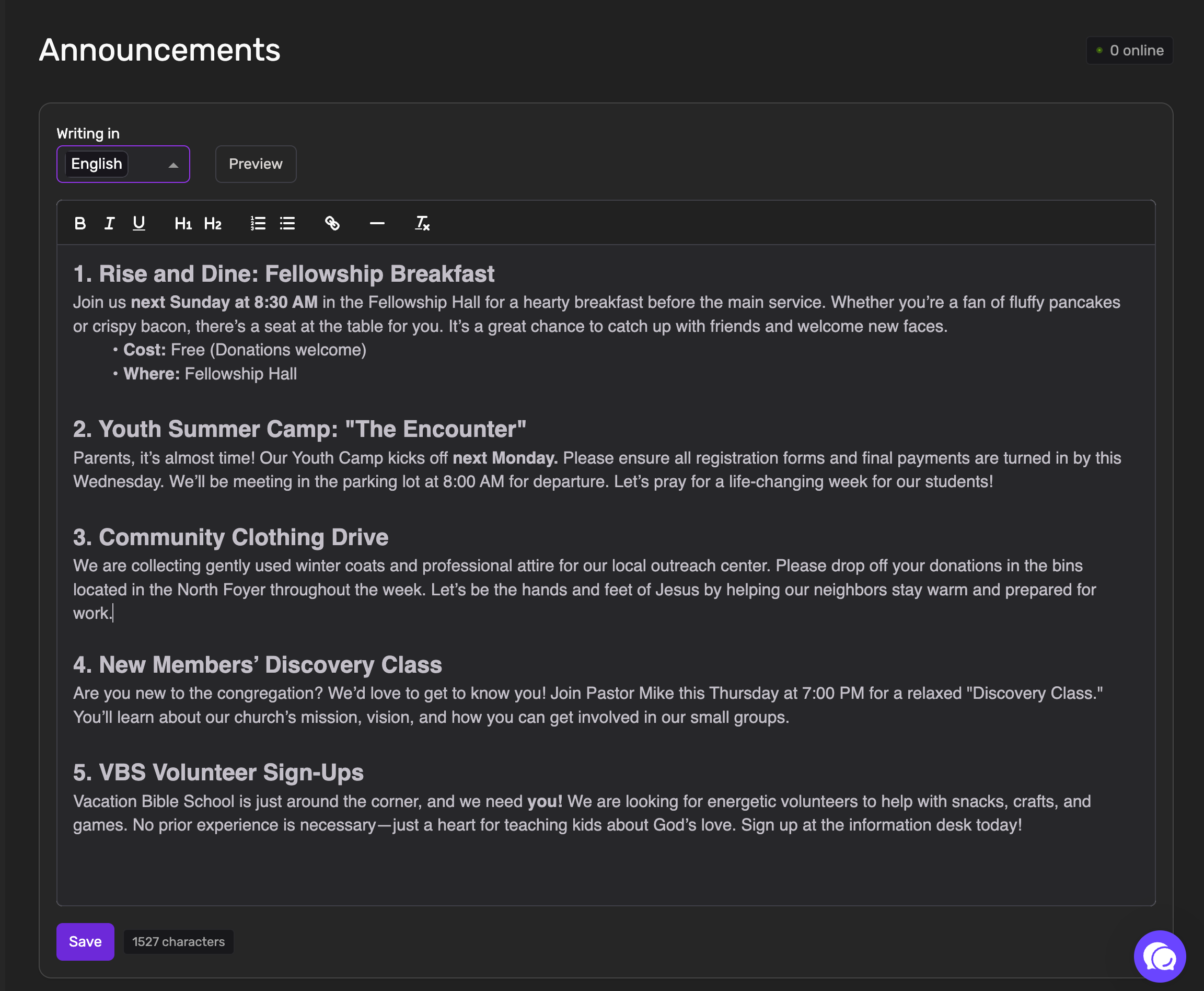Open the announcement Preview
1204x991 pixels.
tap(256, 165)
